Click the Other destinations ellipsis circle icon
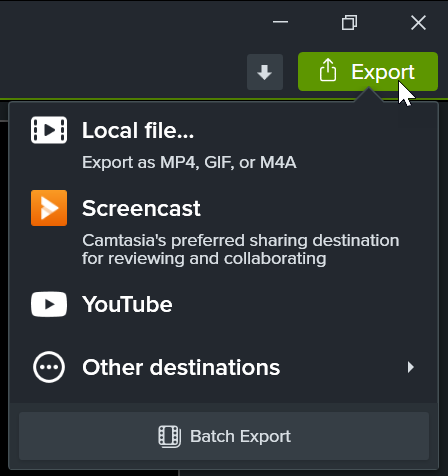Screen dimensions: 448x476 tap(49, 367)
